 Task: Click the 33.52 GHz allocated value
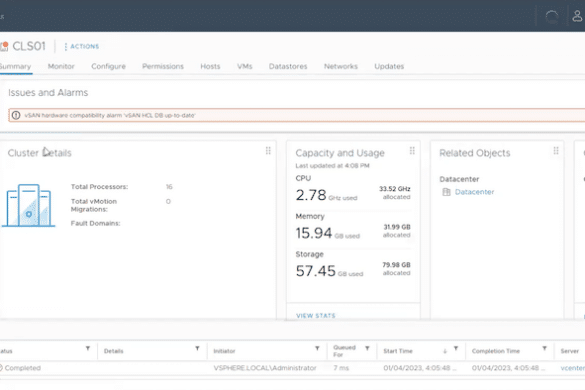coord(395,193)
